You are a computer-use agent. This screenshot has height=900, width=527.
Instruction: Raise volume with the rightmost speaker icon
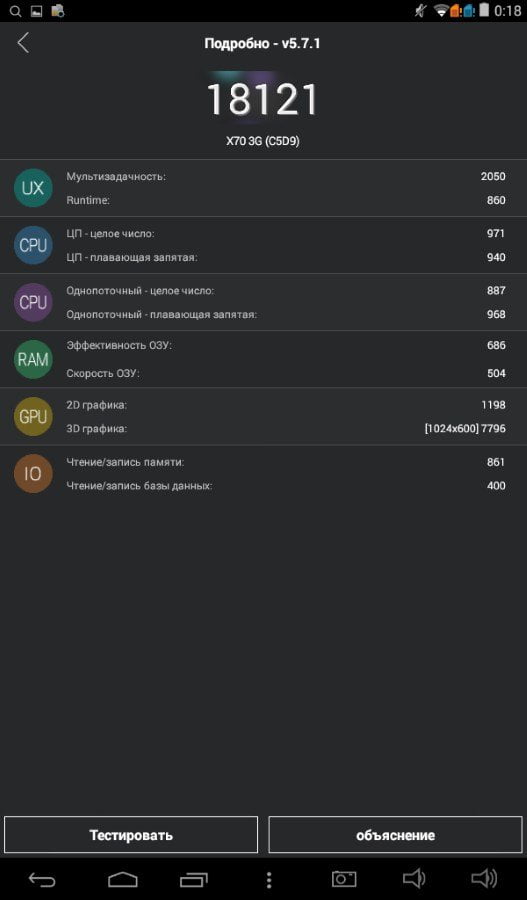tap(484, 878)
